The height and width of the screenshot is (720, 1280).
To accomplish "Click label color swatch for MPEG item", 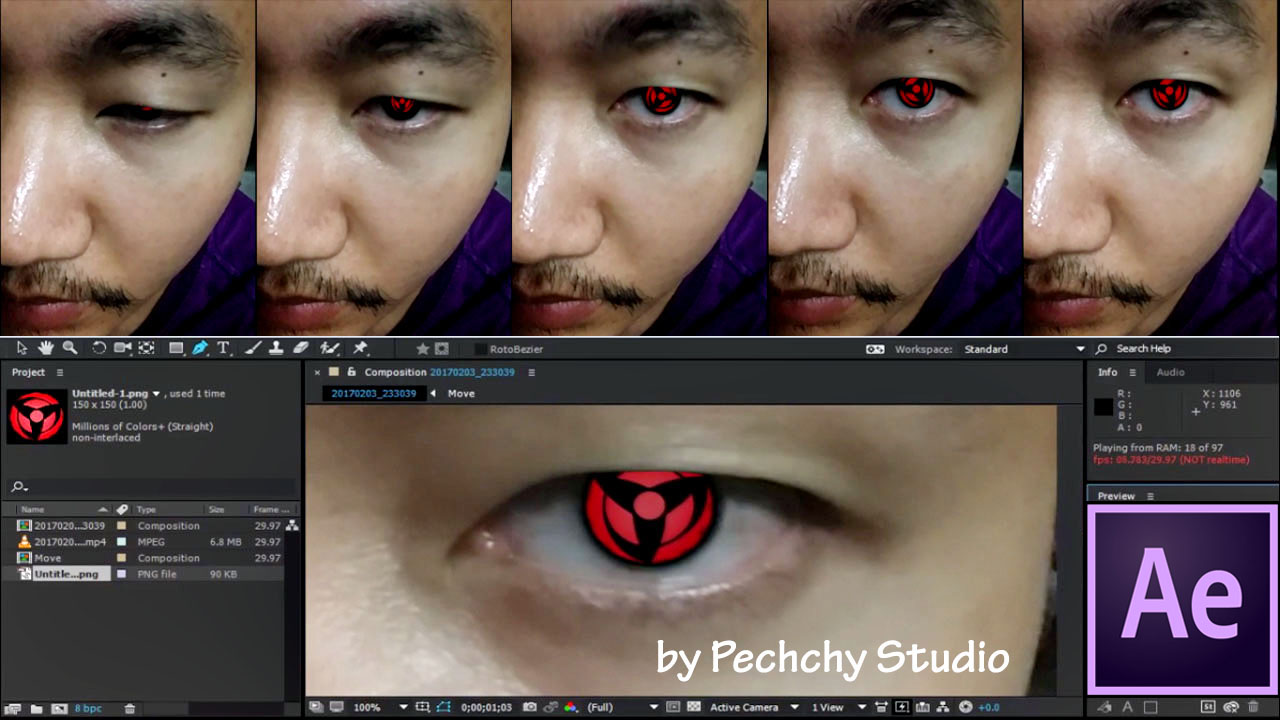I will tap(121, 542).
